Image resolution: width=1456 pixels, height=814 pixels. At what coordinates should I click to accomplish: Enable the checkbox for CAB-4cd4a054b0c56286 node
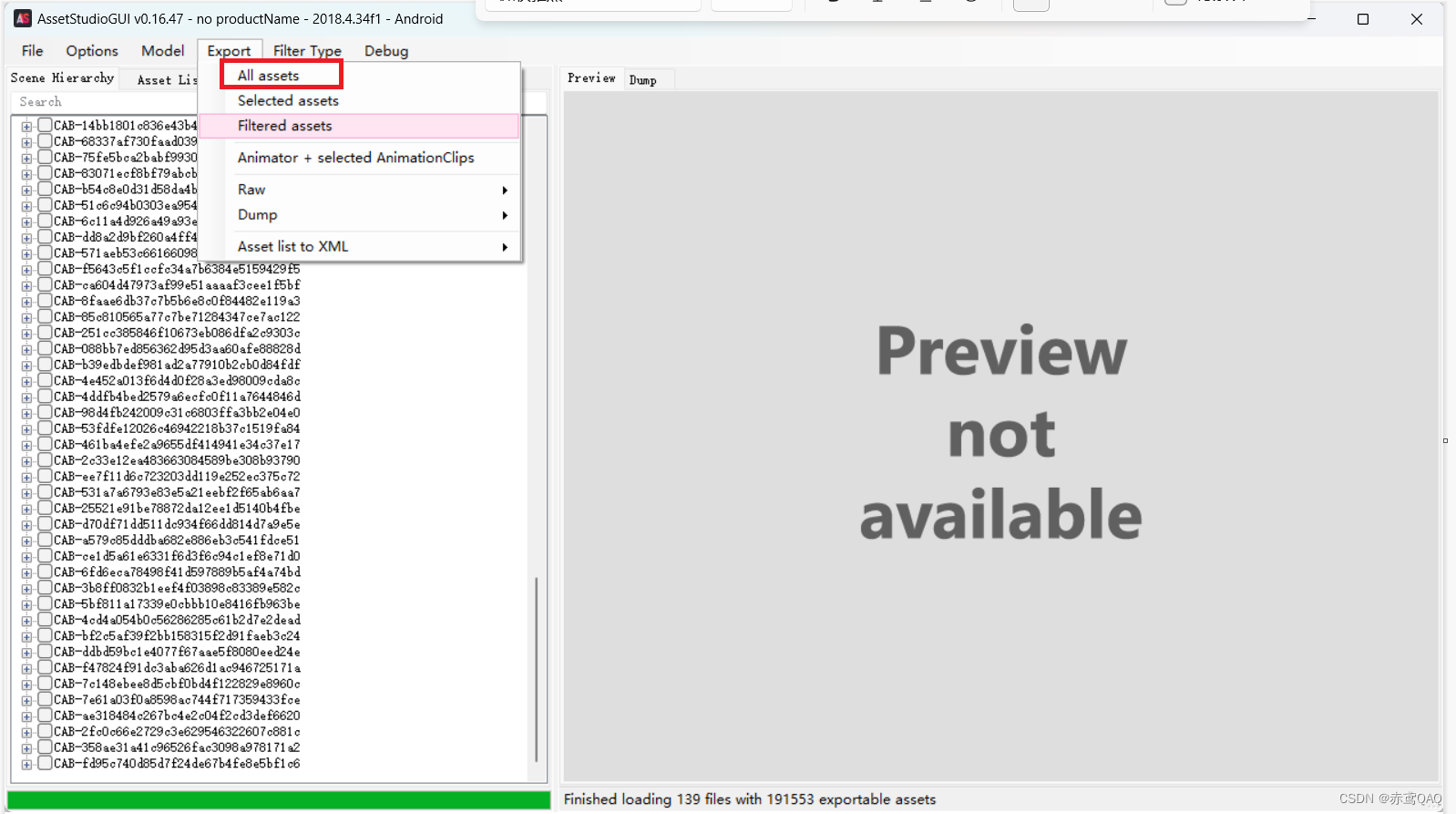point(45,620)
